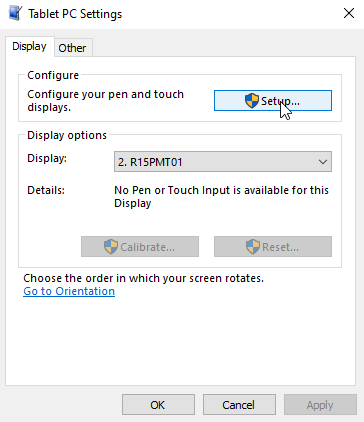Expand the dropdown chevron beside R15PMT01
This screenshot has height=422, width=364.
tap(322, 162)
